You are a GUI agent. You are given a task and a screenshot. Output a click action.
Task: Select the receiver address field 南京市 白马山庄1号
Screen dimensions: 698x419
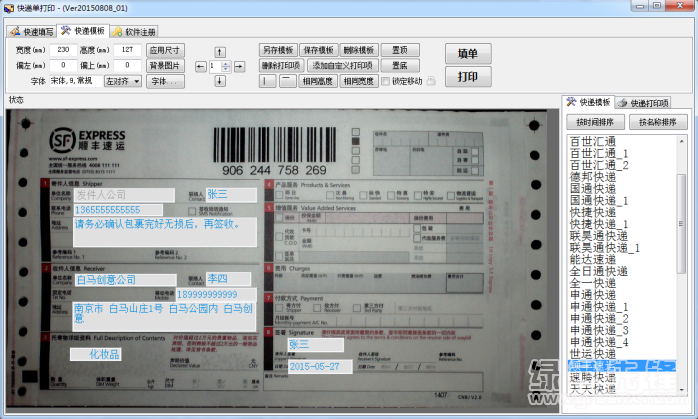click(x=165, y=317)
